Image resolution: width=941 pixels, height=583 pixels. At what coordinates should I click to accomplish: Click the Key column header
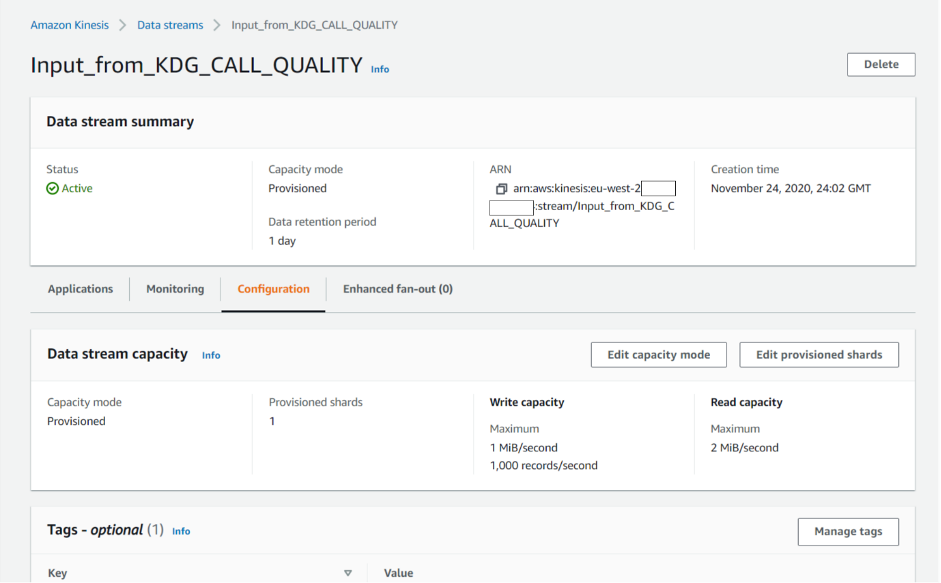click(56, 572)
